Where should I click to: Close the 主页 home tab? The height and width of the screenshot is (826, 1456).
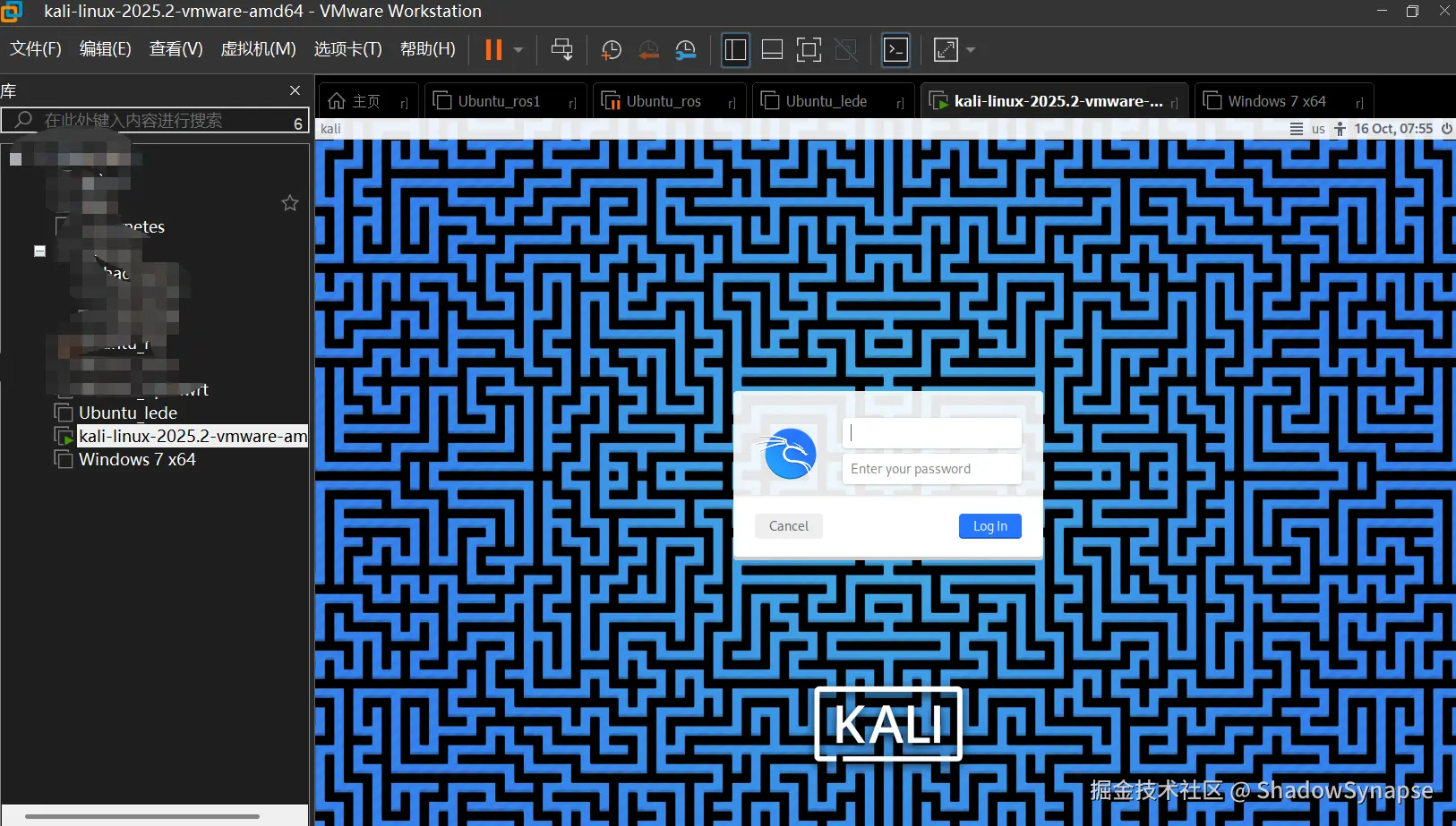pos(404,103)
